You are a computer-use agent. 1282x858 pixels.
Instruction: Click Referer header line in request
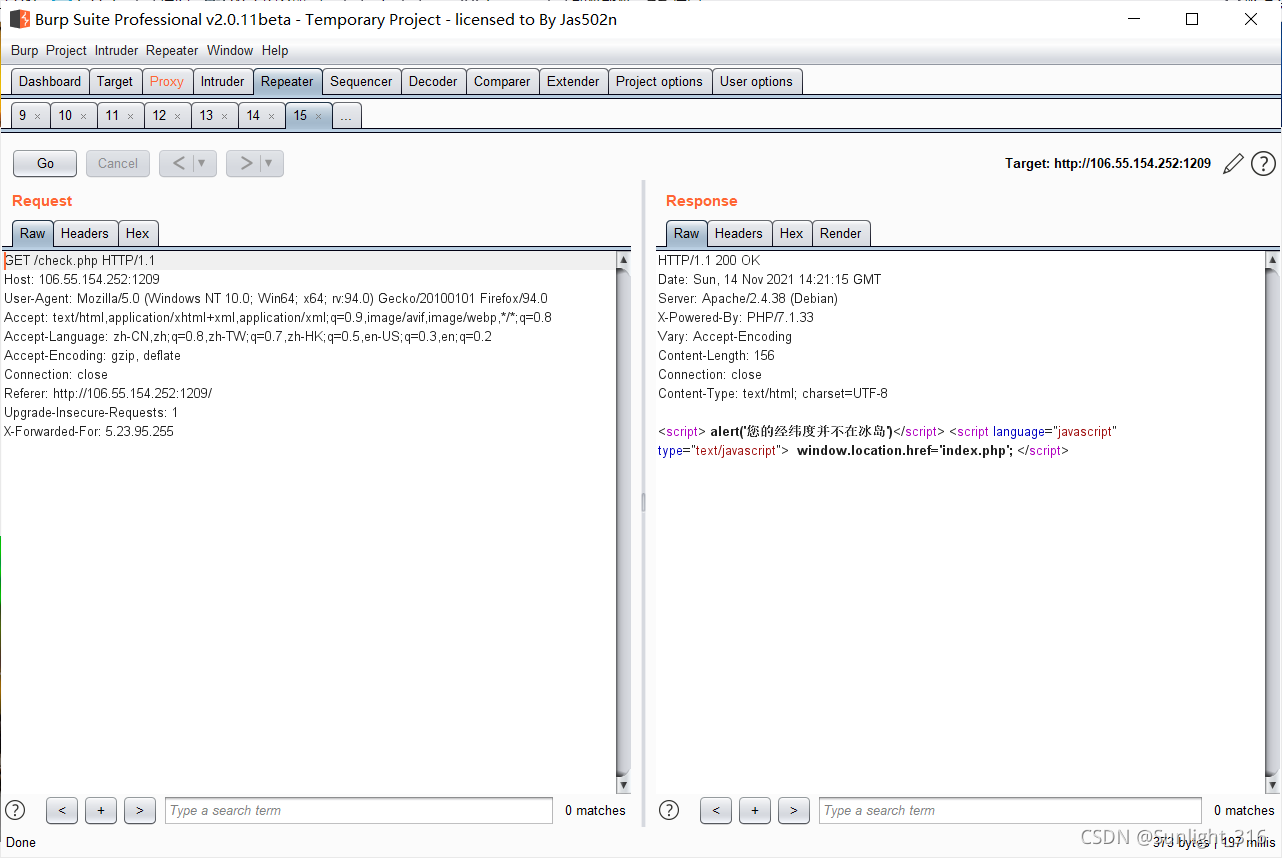point(108,393)
